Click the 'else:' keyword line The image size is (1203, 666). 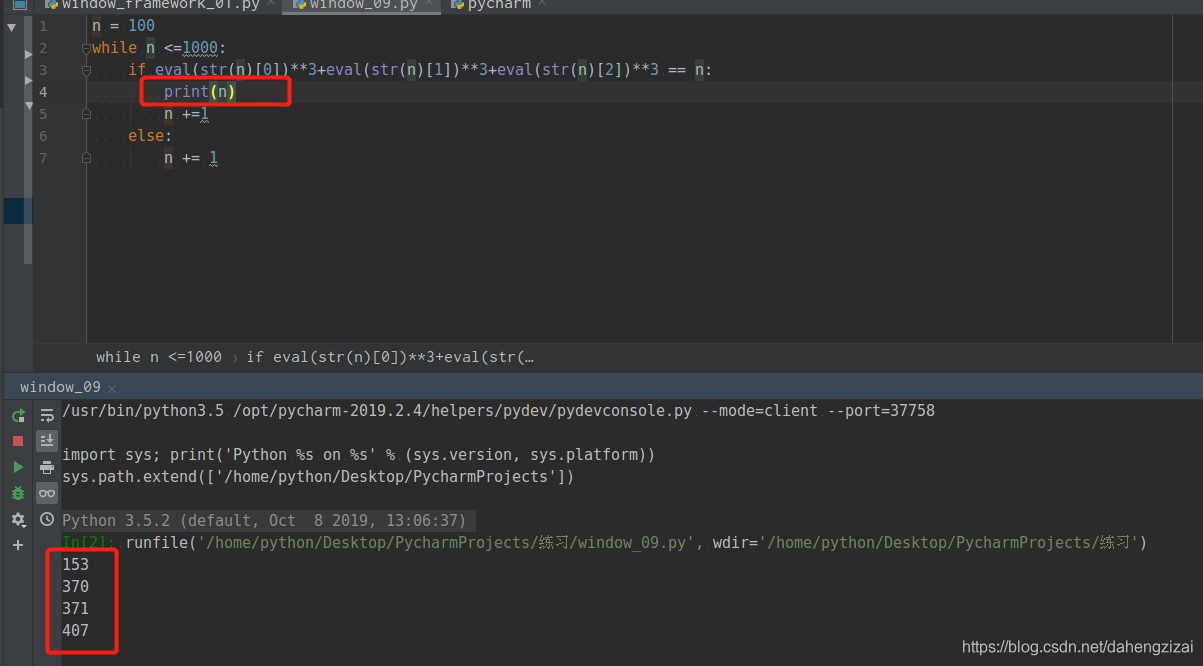[x=150, y=136]
